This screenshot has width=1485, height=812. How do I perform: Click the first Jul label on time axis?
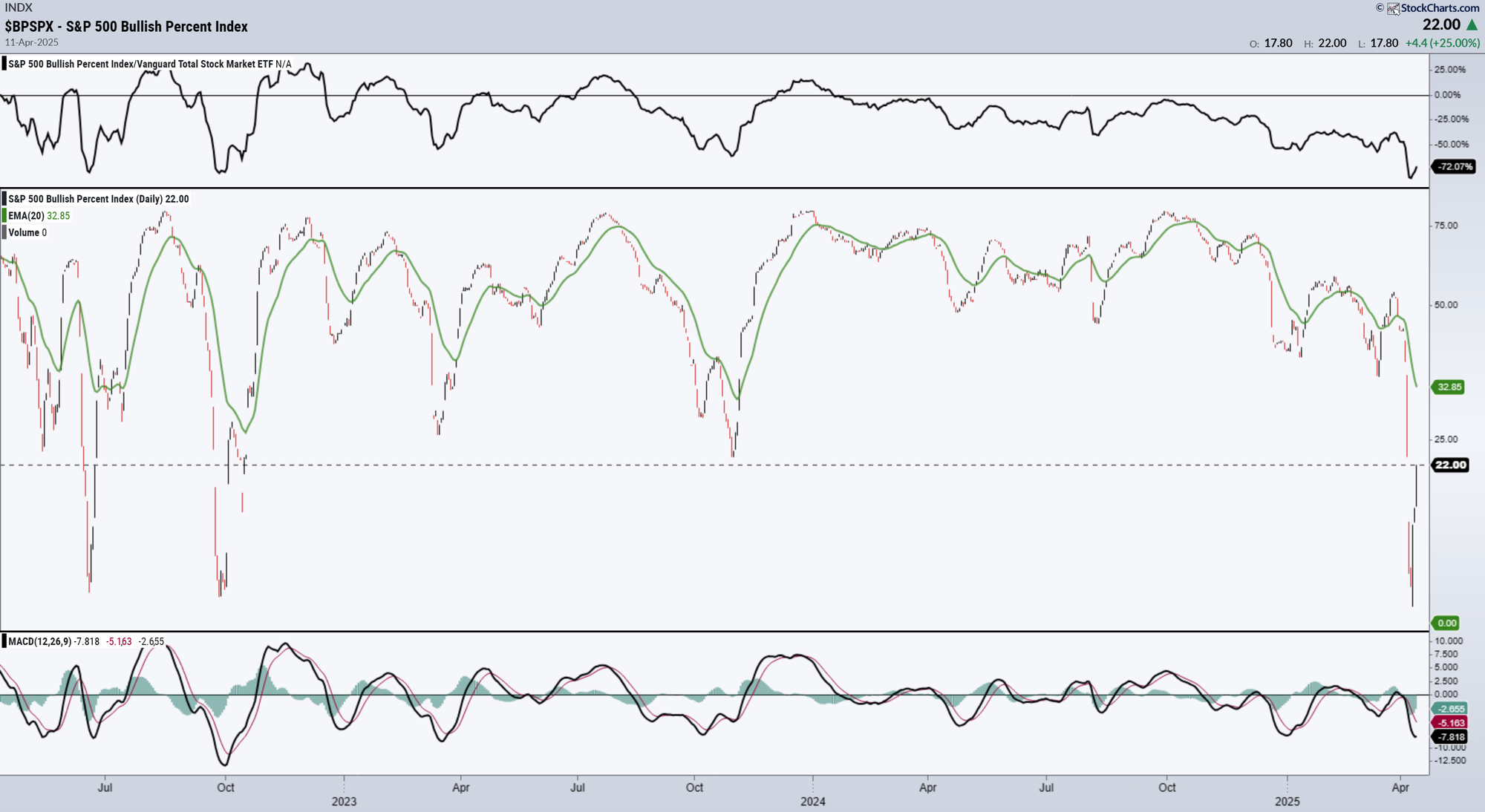105,788
